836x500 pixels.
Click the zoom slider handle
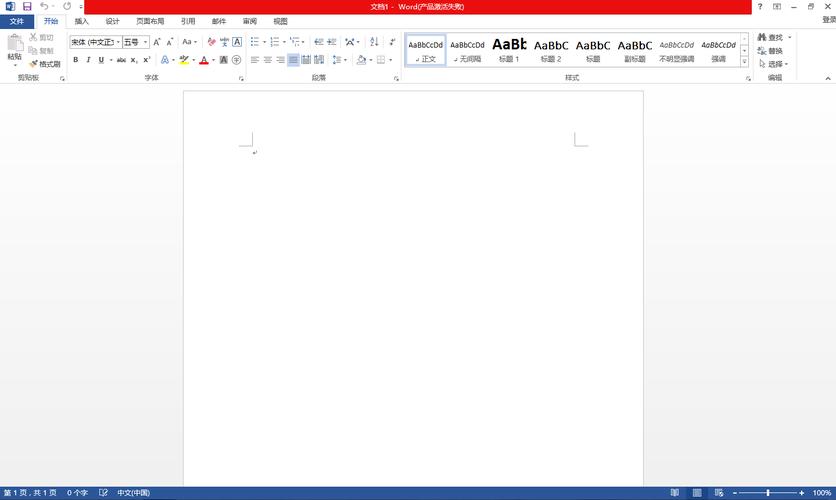point(768,493)
